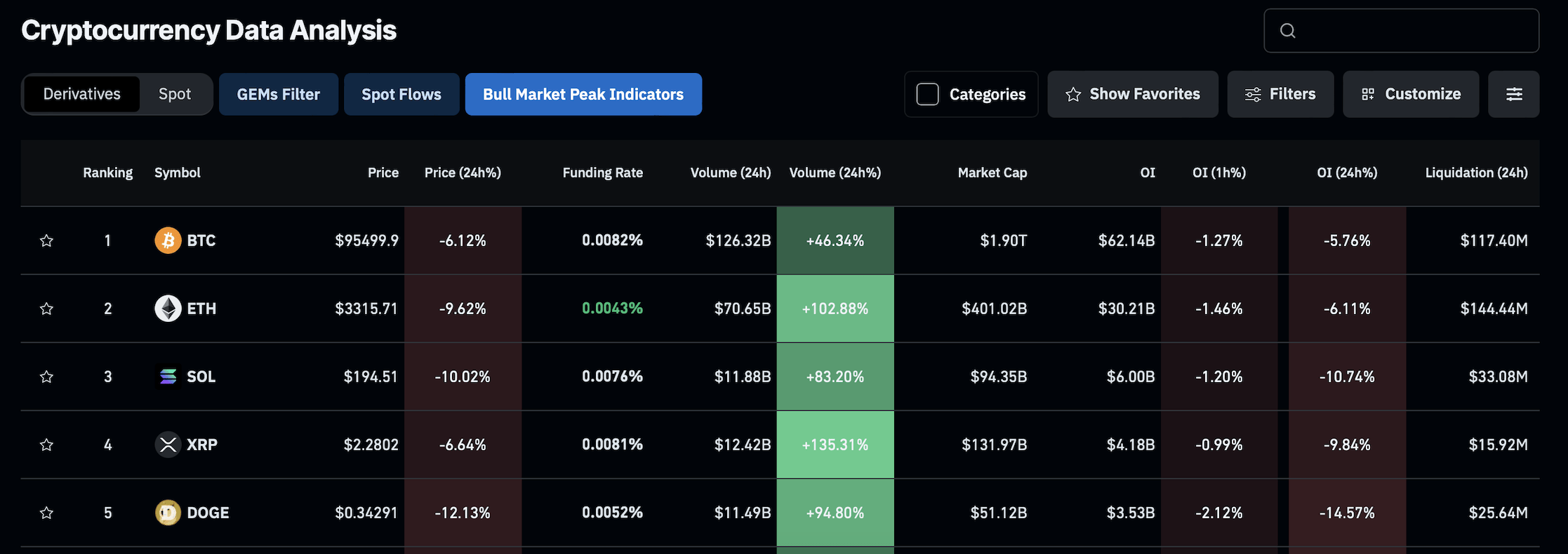Click the magnifier search icon
Image resolution: width=1568 pixels, height=554 pixels.
tap(1287, 31)
